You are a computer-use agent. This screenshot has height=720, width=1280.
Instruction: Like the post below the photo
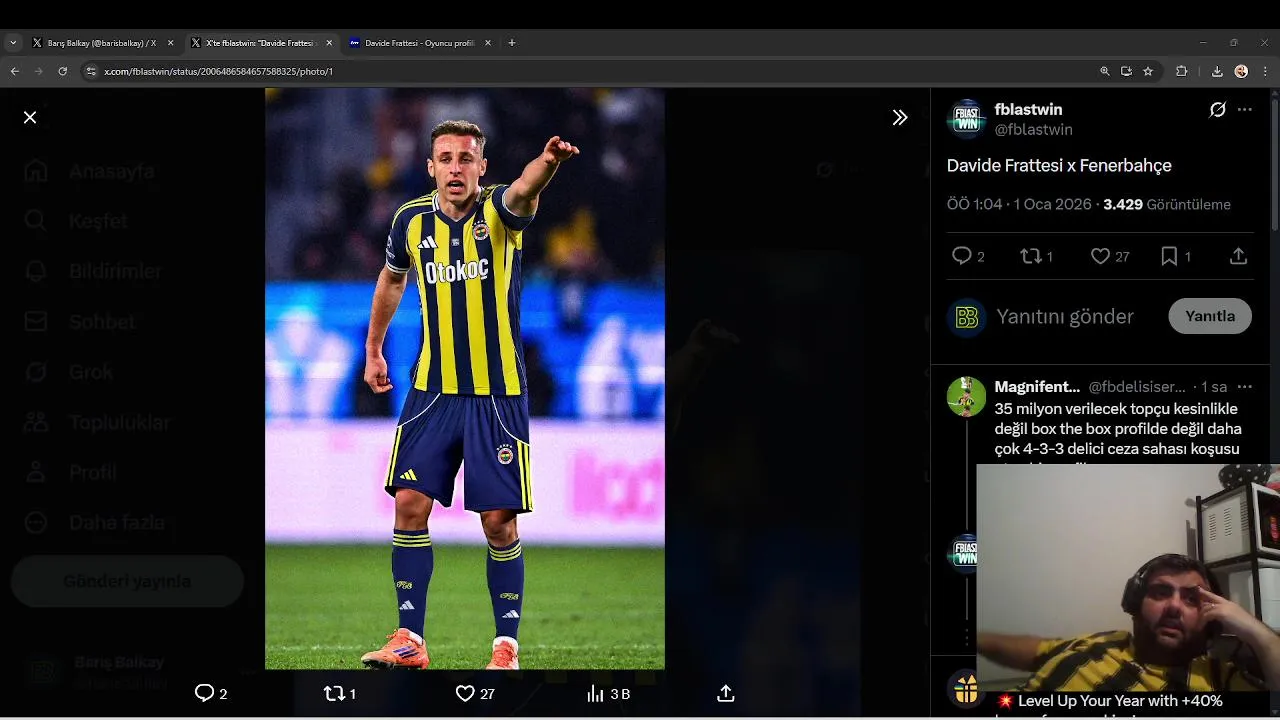click(x=465, y=693)
